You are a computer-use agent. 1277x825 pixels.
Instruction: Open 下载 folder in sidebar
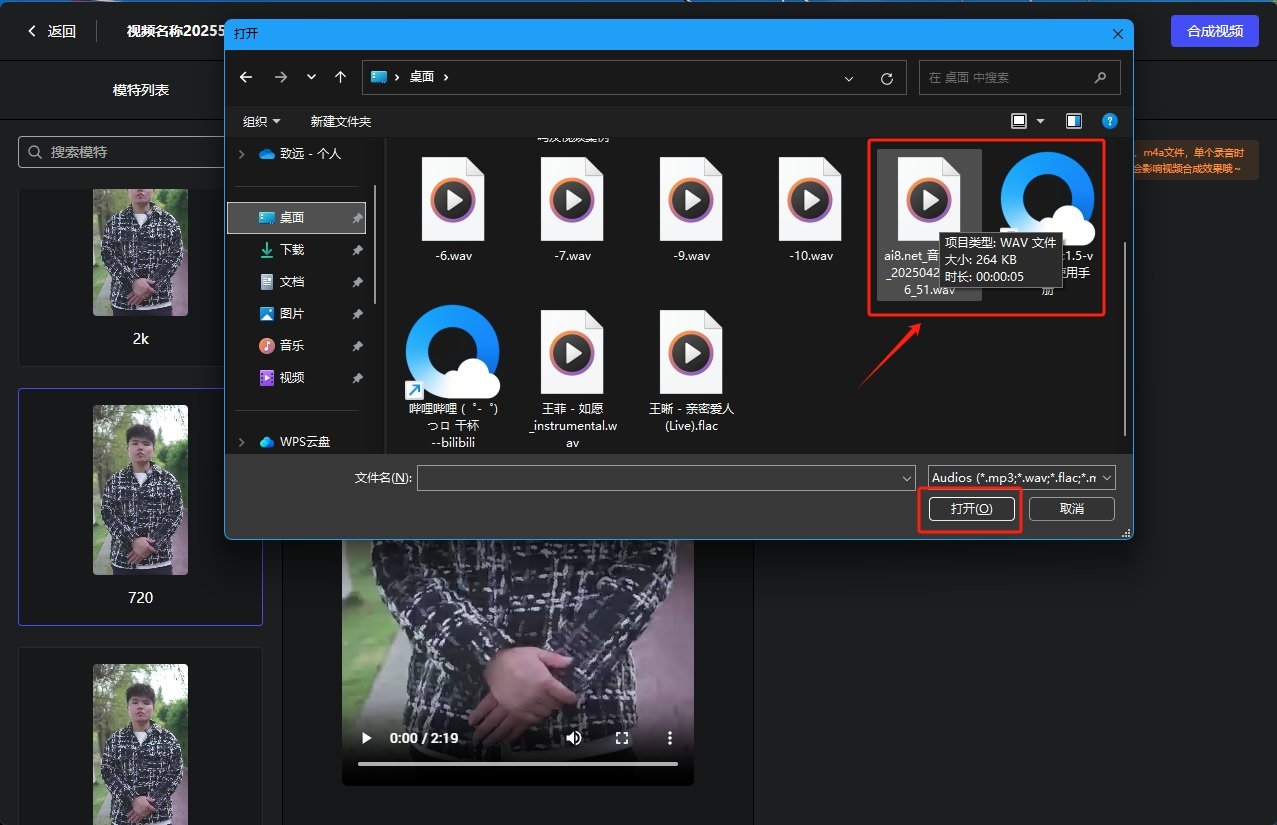[292, 250]
